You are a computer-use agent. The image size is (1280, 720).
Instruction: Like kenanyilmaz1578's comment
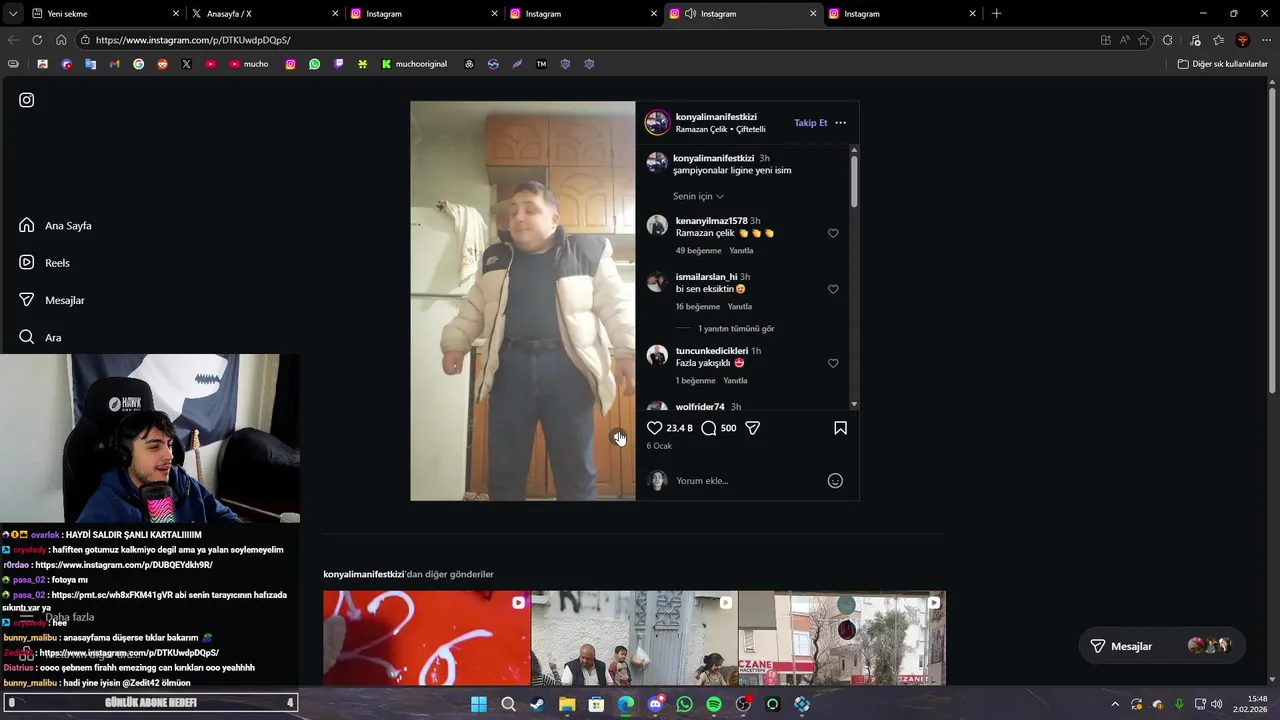[833, 233]
